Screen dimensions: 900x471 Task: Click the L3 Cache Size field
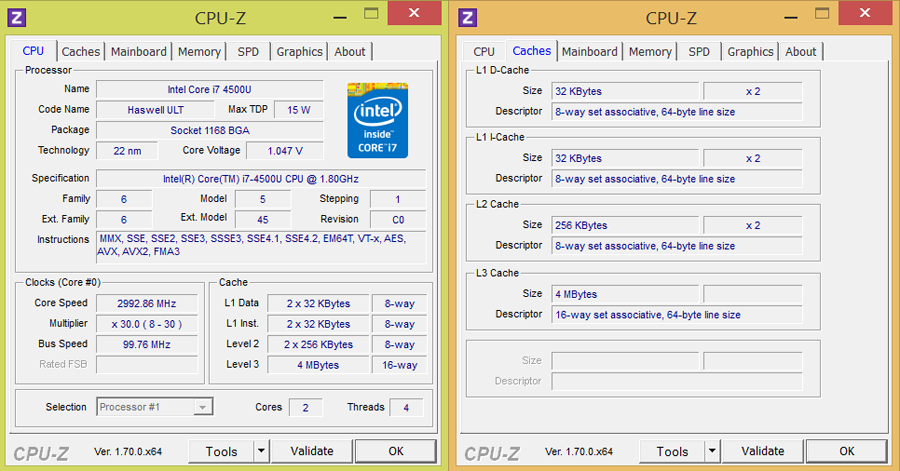coord(625,294)
